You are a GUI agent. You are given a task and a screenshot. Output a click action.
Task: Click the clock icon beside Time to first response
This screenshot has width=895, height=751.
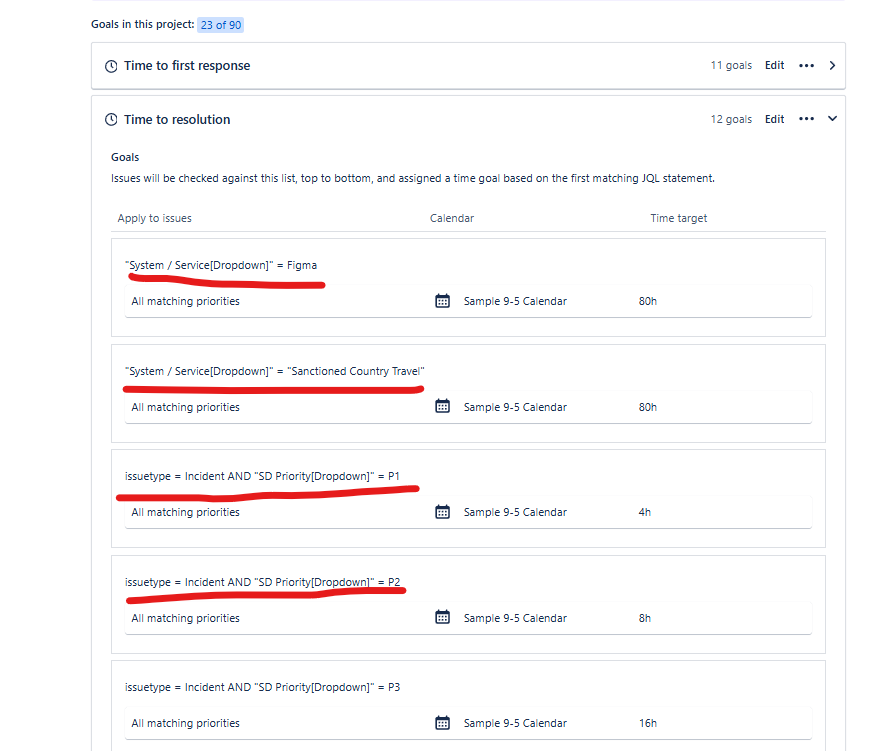pos(111,65)
